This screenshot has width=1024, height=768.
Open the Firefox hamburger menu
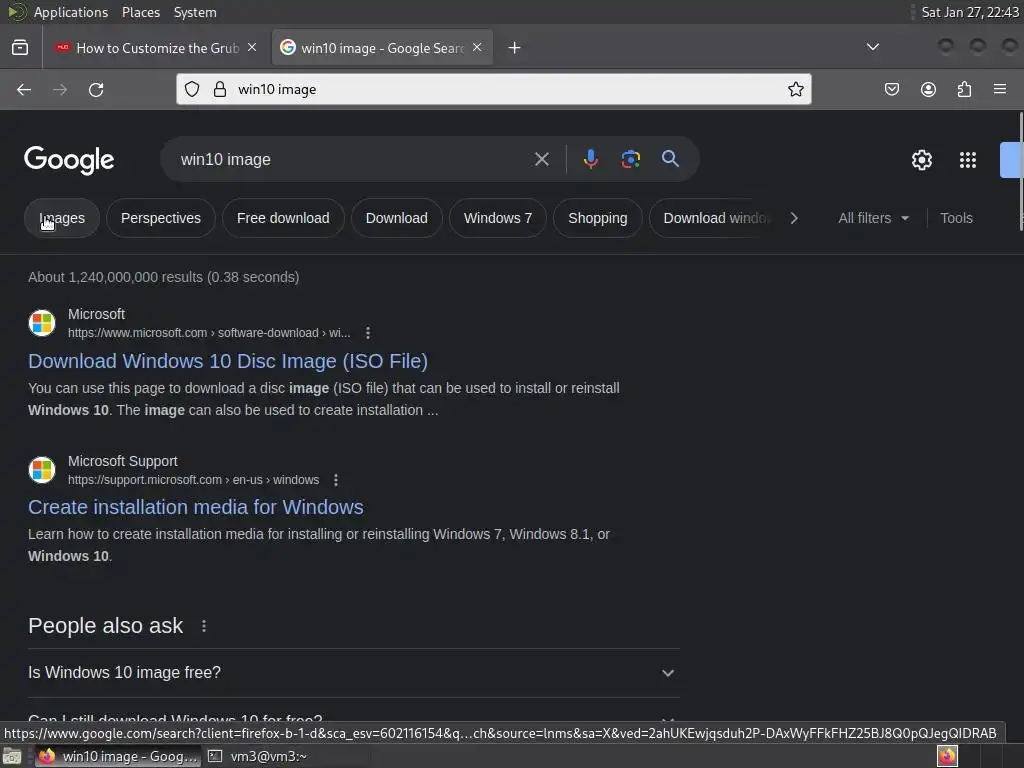1000,89
